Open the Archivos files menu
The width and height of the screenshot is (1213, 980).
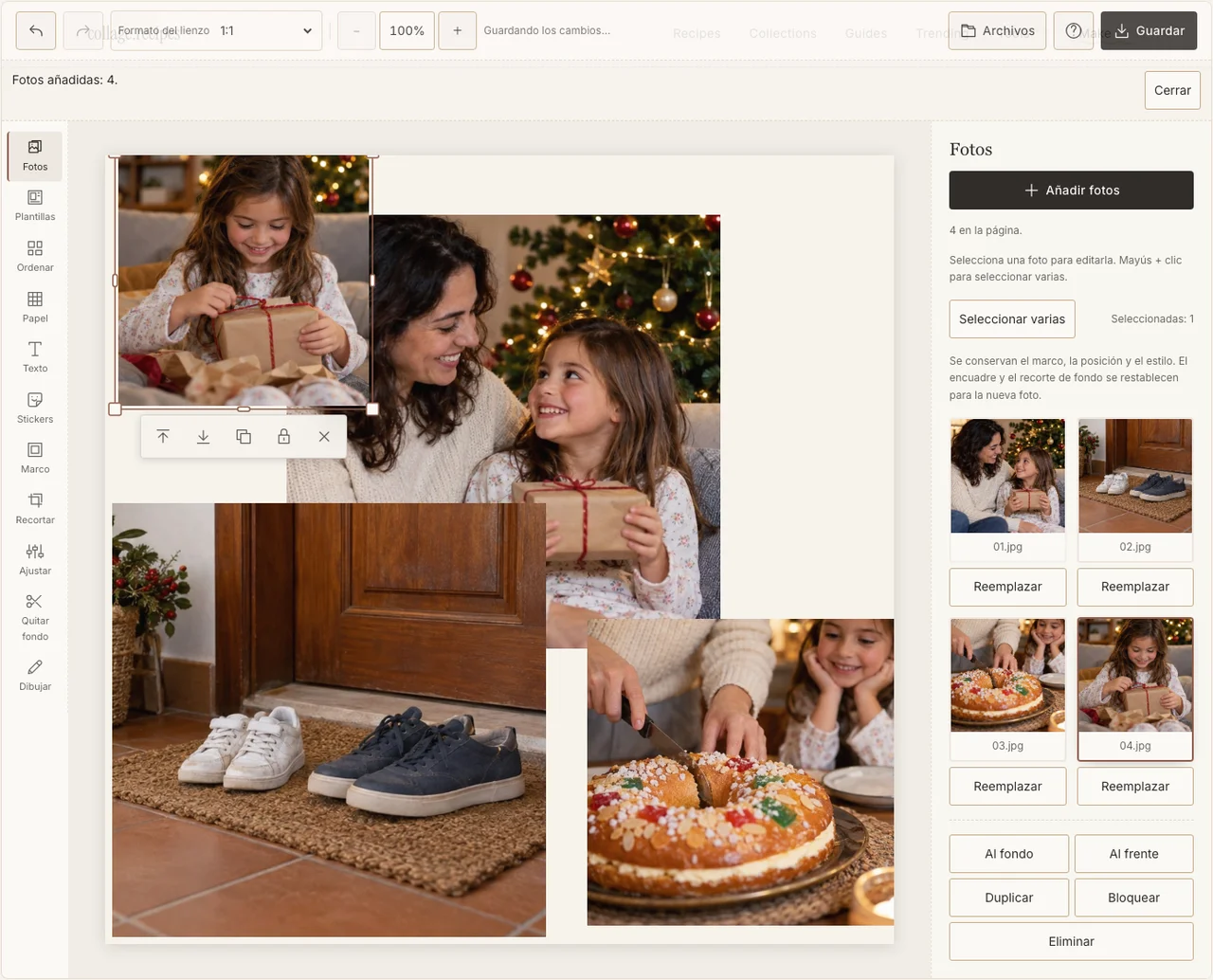tap(998, 30)
